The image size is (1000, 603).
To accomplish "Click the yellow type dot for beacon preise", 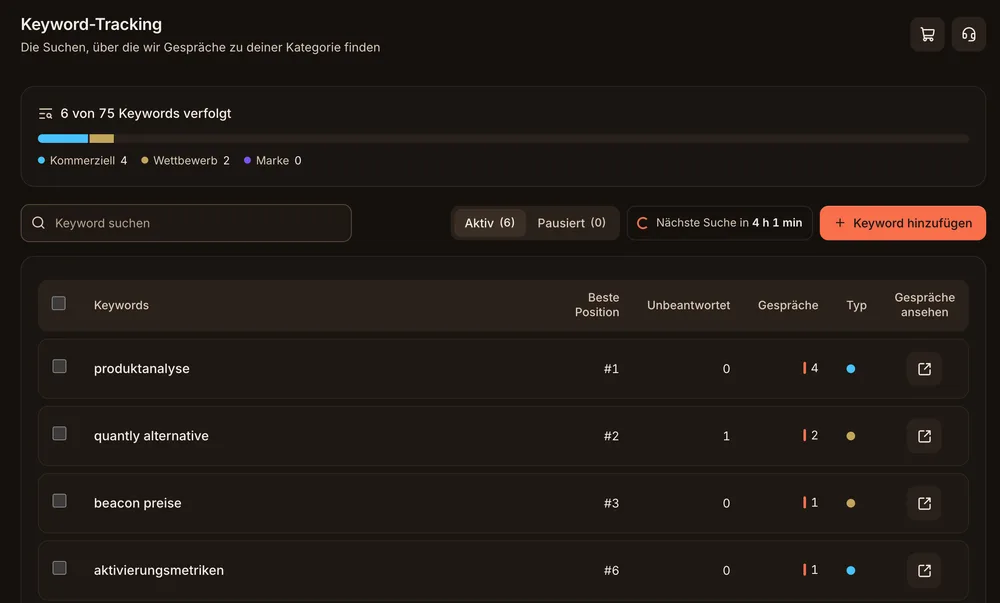I will click(x=851, y=503).
